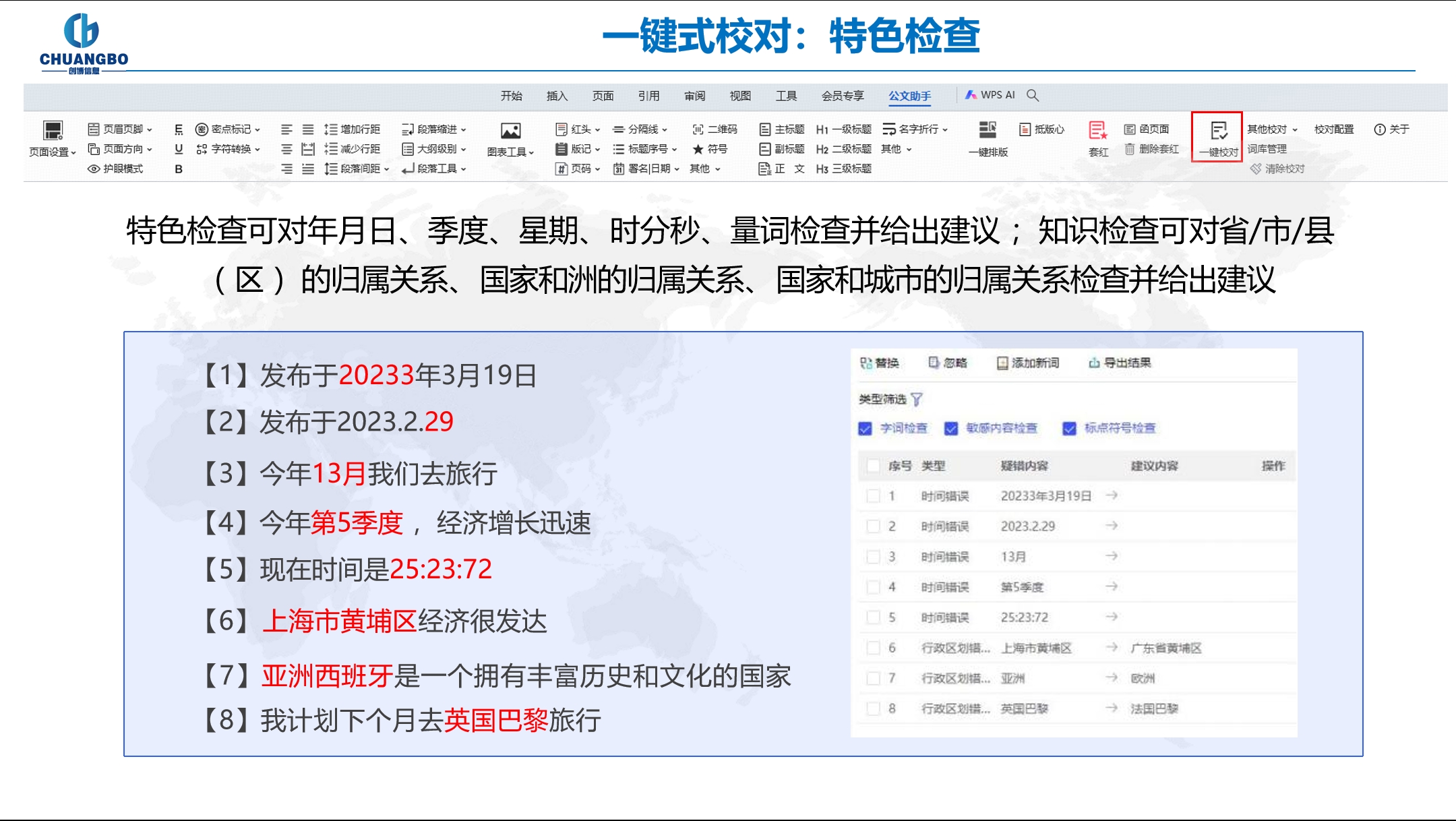
Task: Select the row 6 checkbox 上海市黄埔区
Action: coord(874,648)
